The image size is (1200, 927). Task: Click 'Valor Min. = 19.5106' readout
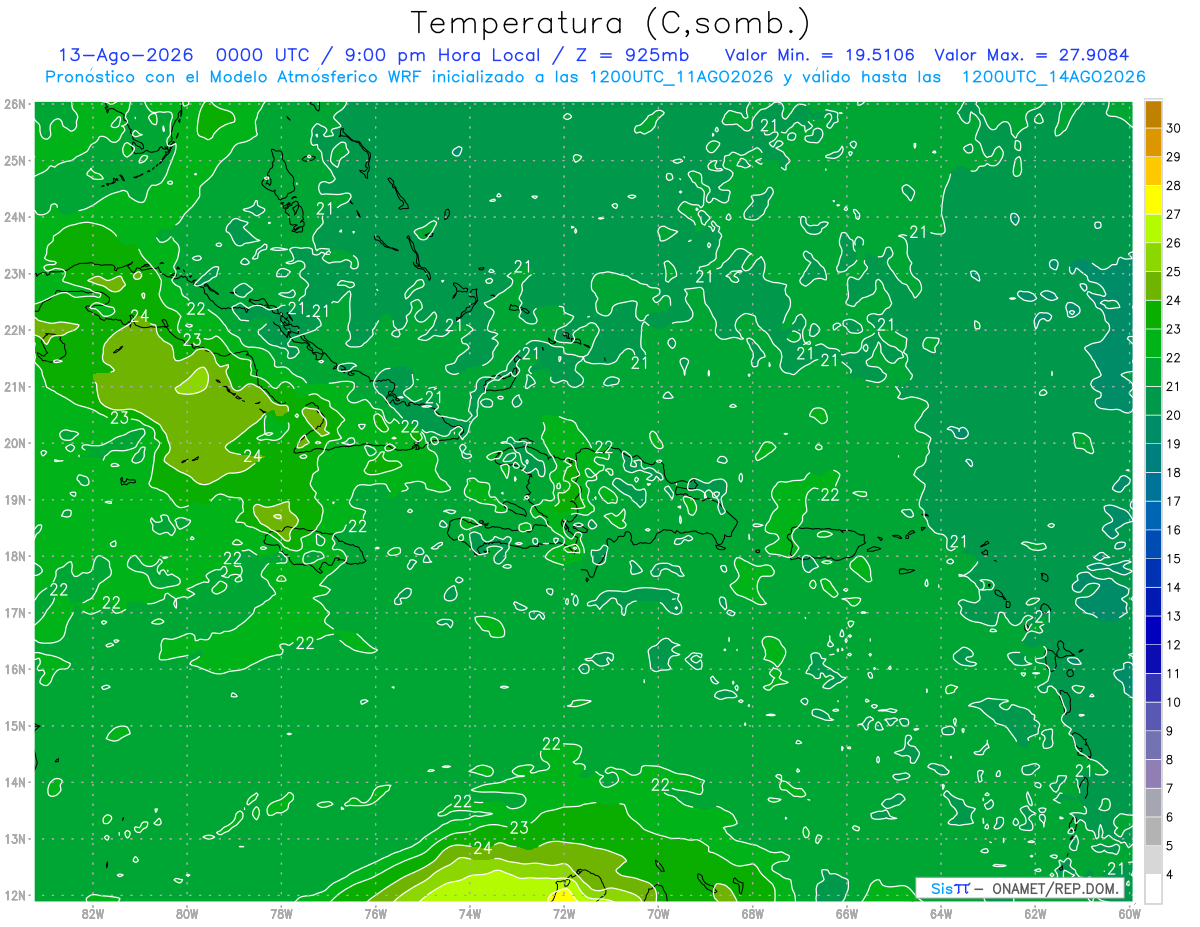[x=819, y=56]
